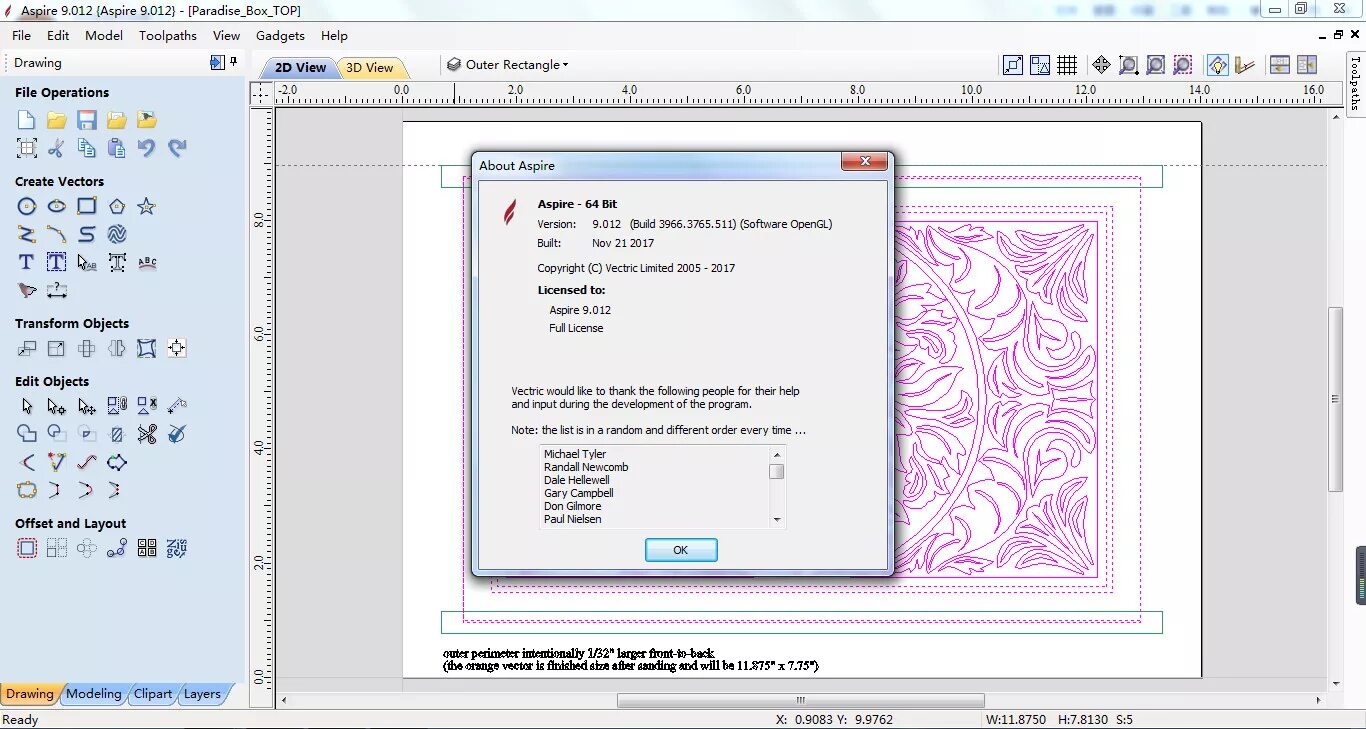Image resolution: width=1366 pixels, height=729 pixels.
Task: Select the Vector Texture wave icon
Action: click(117, 234)
